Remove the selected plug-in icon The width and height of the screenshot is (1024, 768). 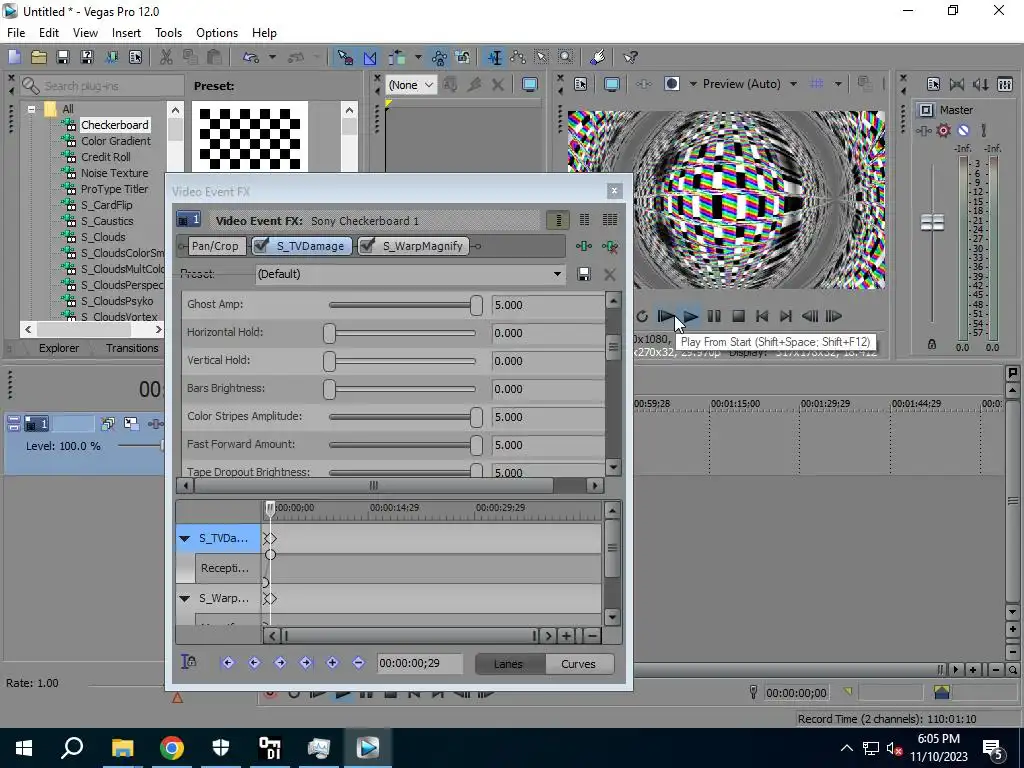click(610, 246)
